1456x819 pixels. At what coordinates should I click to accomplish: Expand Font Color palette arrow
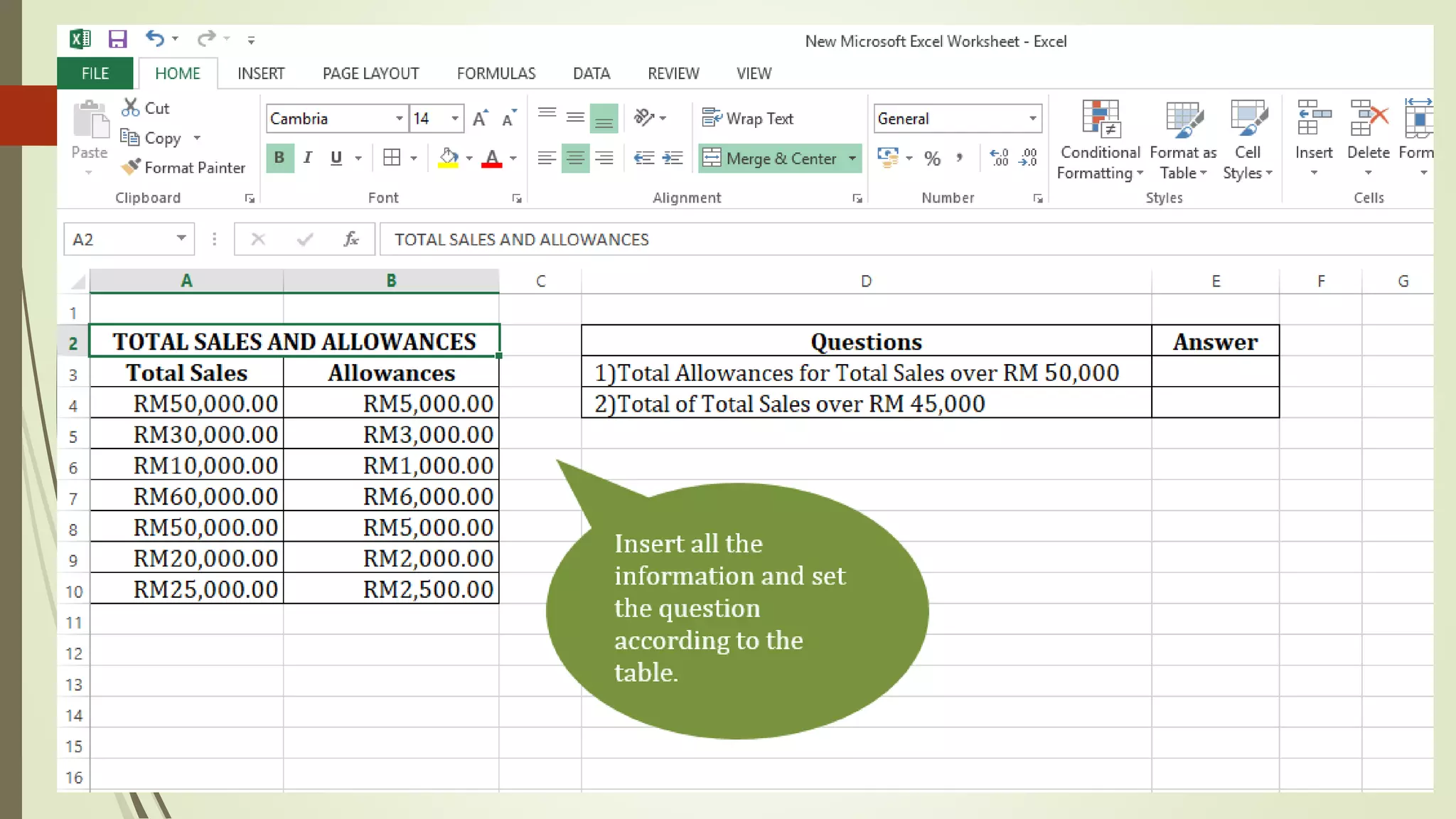point(513,159)
